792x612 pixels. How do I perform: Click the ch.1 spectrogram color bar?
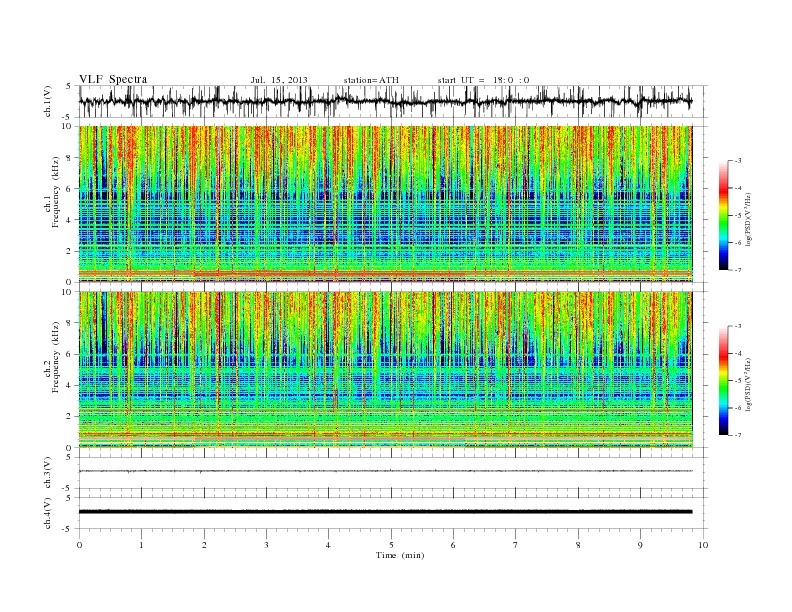pos(723,215)
